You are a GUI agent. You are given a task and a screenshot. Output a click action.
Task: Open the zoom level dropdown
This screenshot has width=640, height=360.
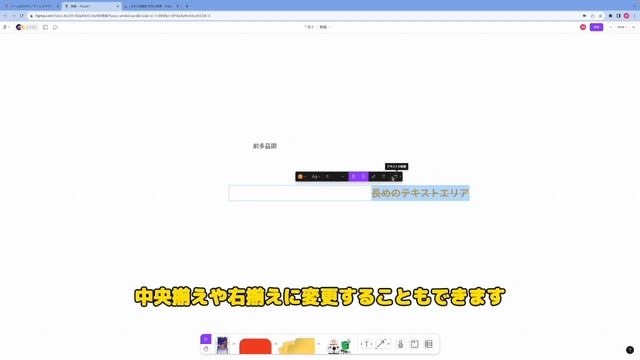pos(622,27)
